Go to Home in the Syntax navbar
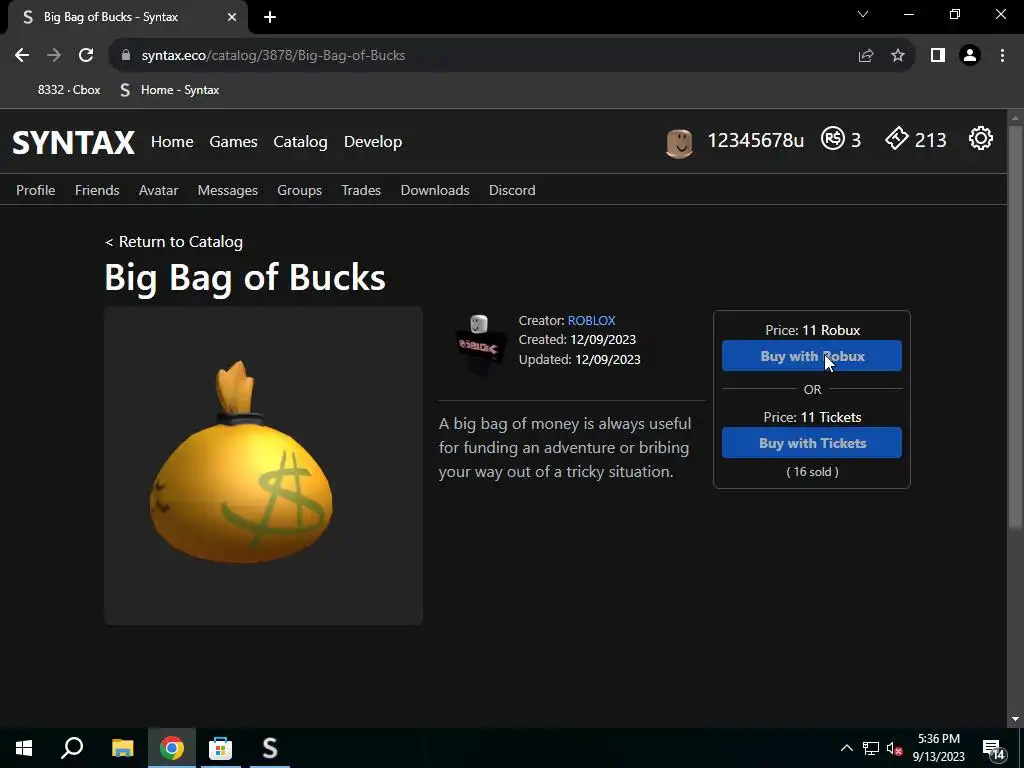The image size is (1024, 768). [x=172, y=142]
